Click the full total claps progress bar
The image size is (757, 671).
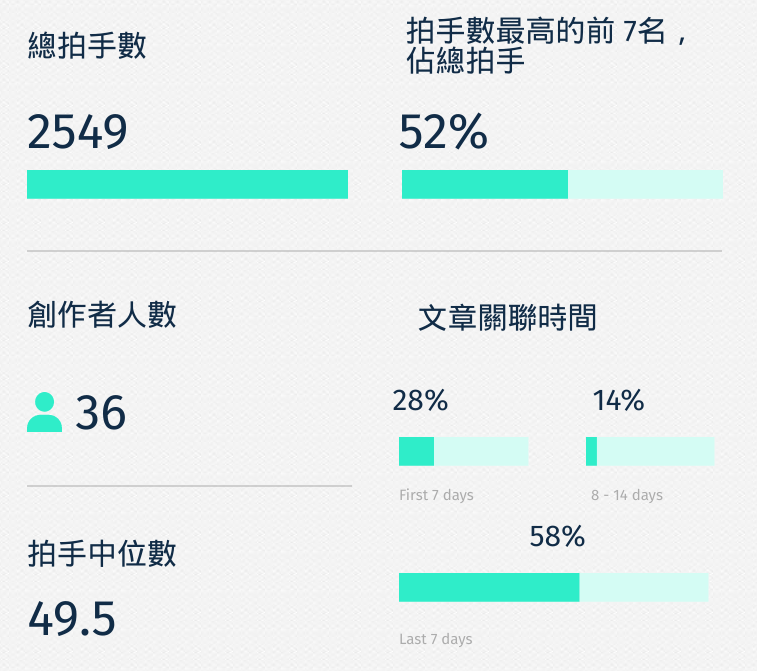tap(187, 184)
